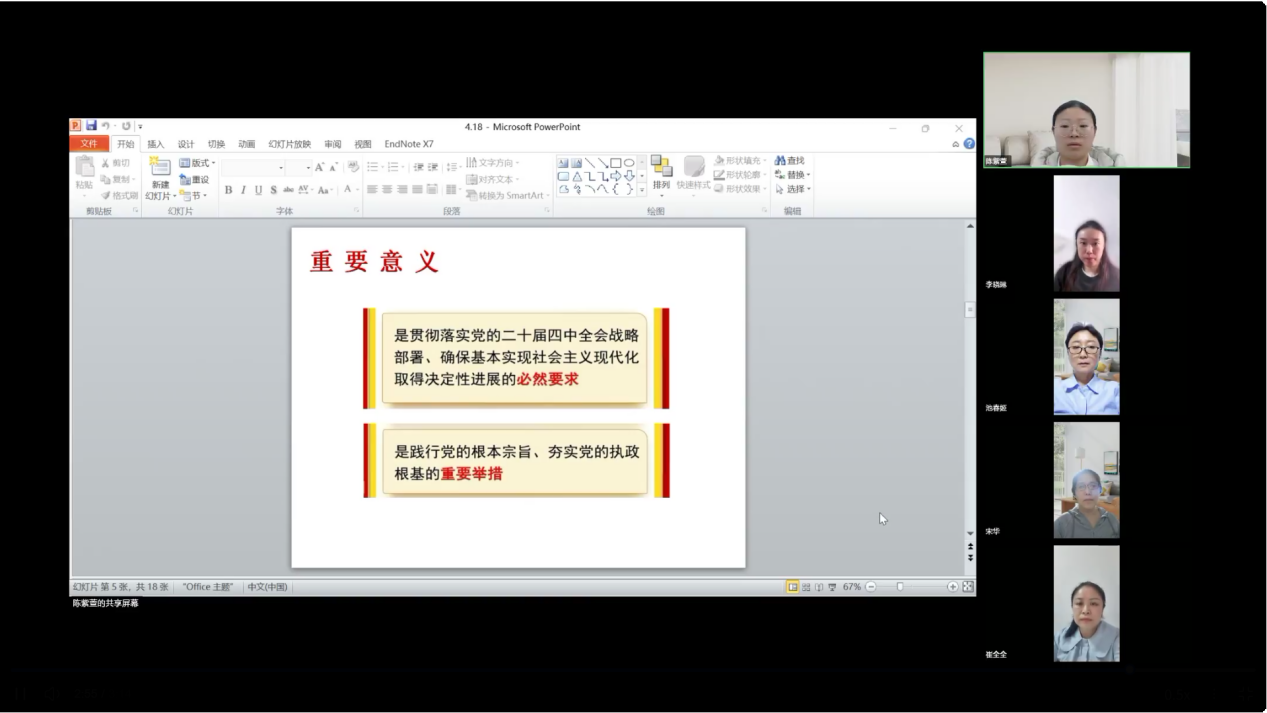The image size is (1267, 713).
Task: Click the increase font size icon
Action: pyautogui.click(x=320, y=167)
